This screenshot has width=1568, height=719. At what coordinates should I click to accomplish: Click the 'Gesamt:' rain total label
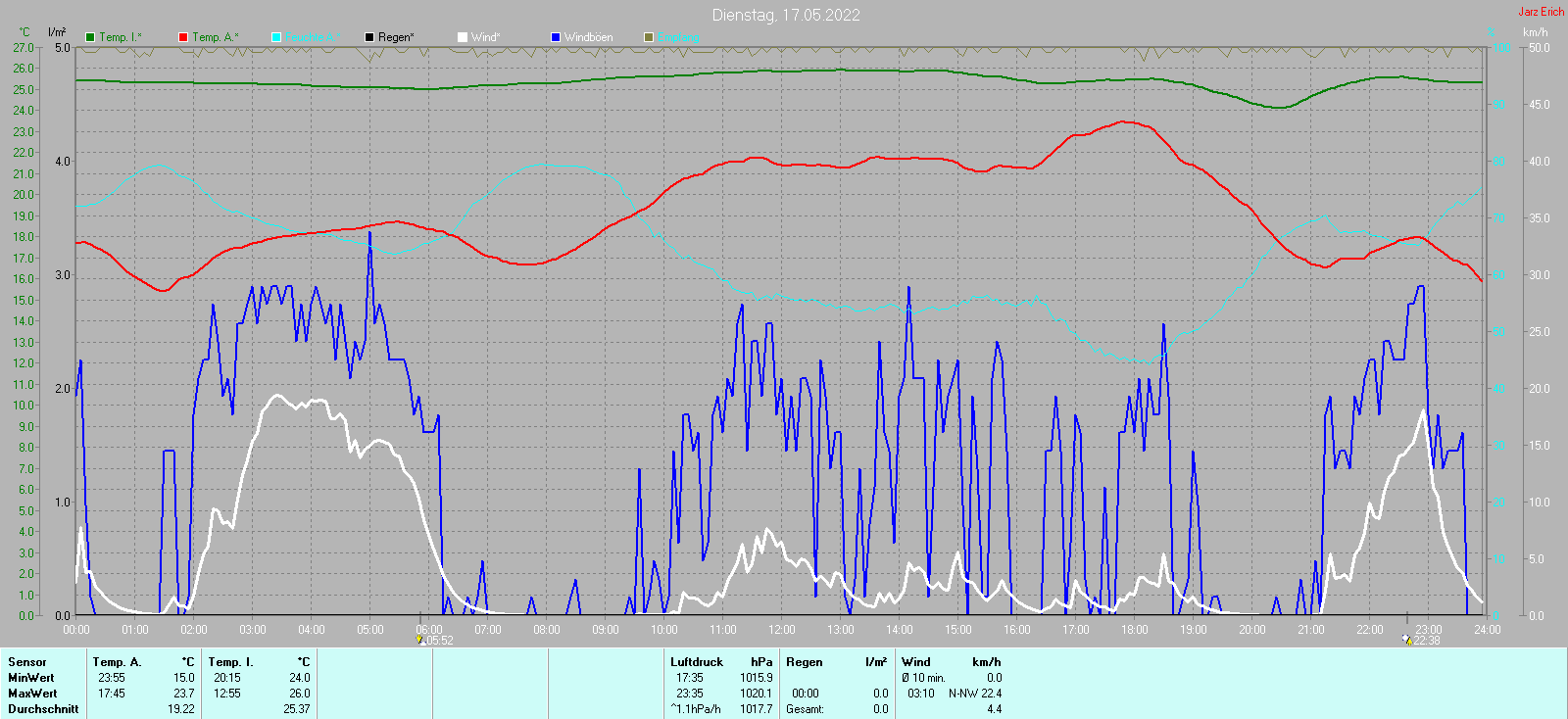(x=805, y=709)
